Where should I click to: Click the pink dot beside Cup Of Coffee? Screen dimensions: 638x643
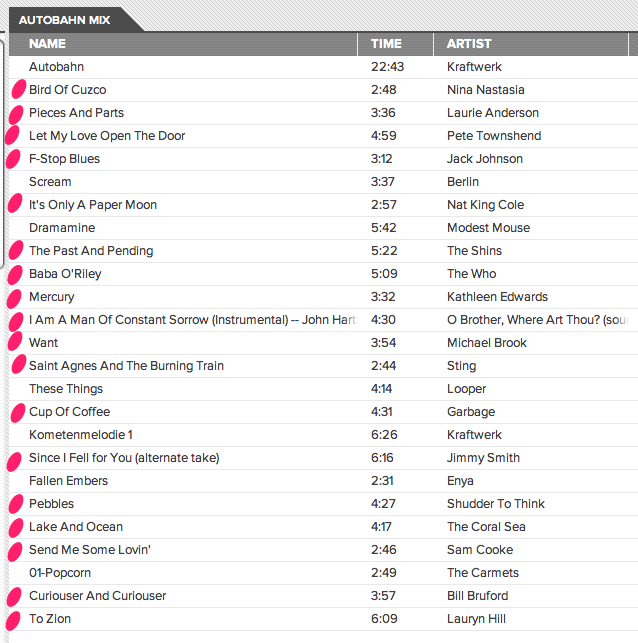17,412
